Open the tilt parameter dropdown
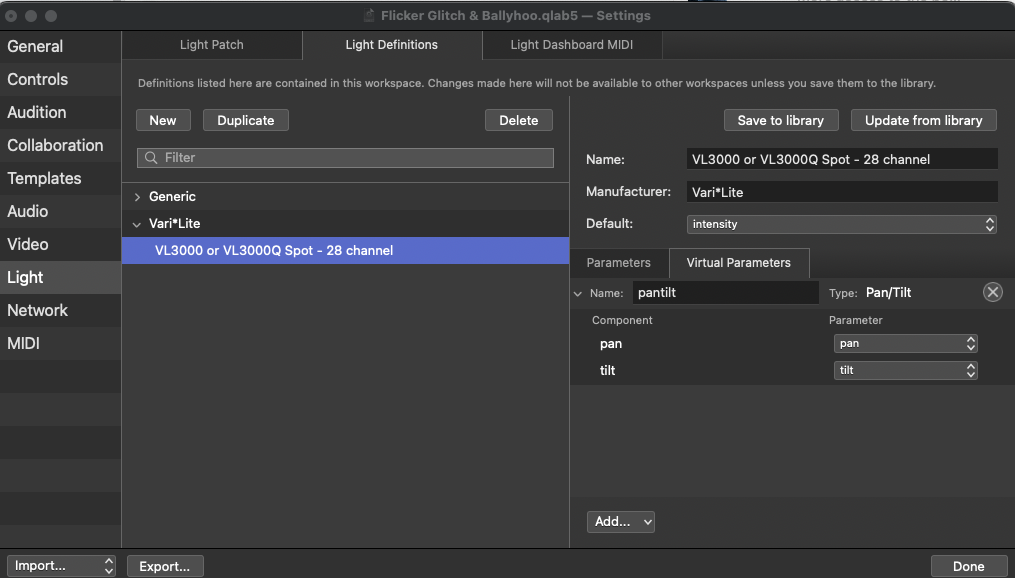 point(905,370)
